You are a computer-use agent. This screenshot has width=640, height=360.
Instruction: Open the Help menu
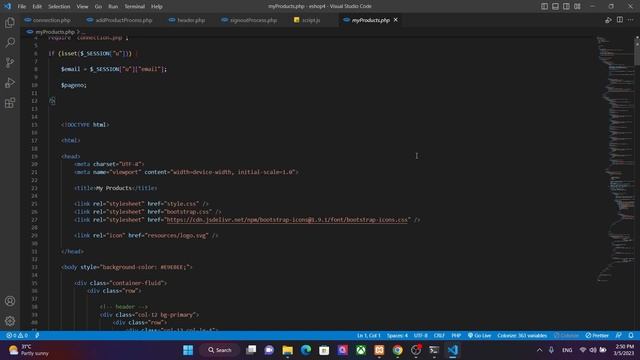click(x=157, y=7)
